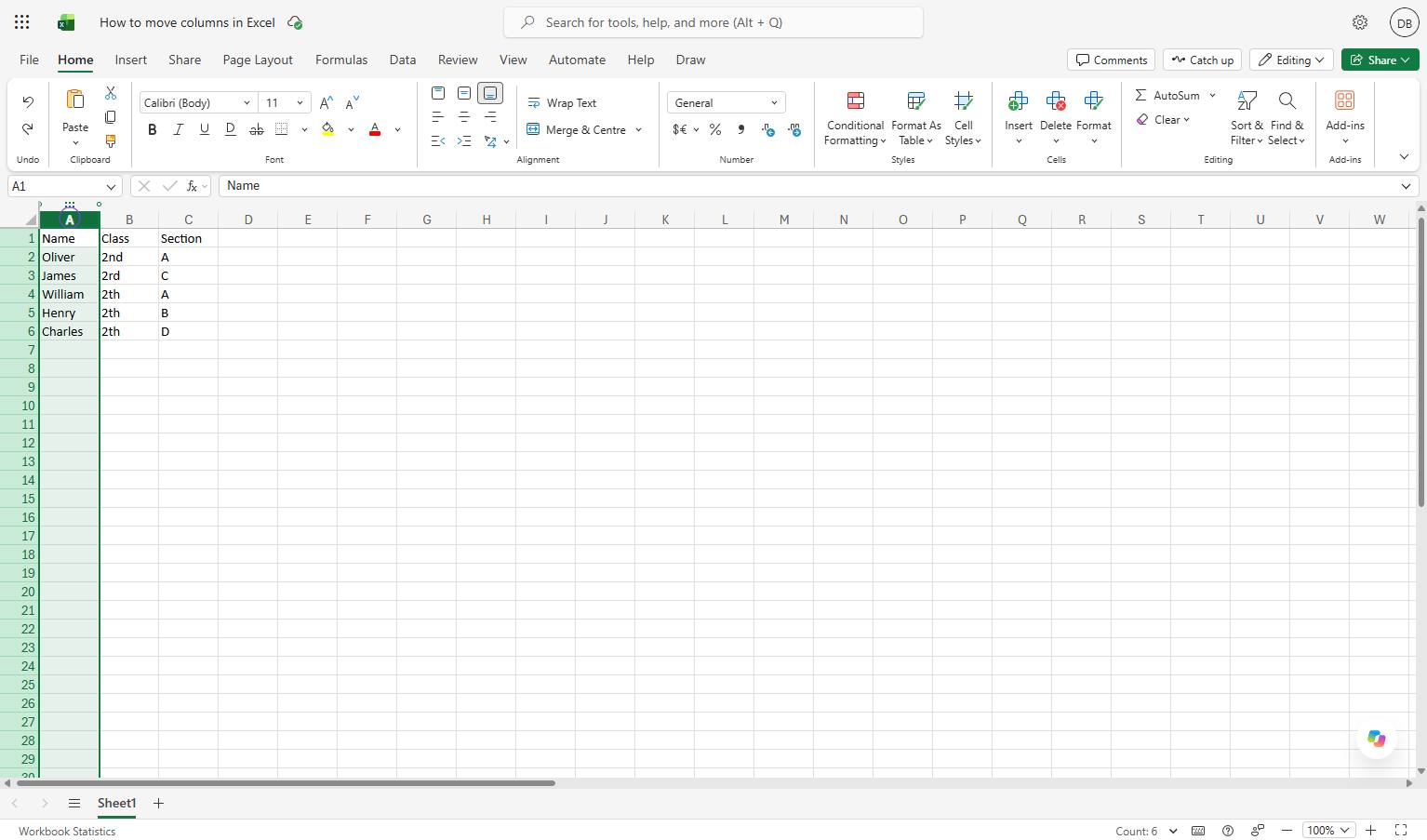This screenshot has height=840, width=1427.
Task: Decrease font size with the smaller A icon
Action: click(352, 103)
